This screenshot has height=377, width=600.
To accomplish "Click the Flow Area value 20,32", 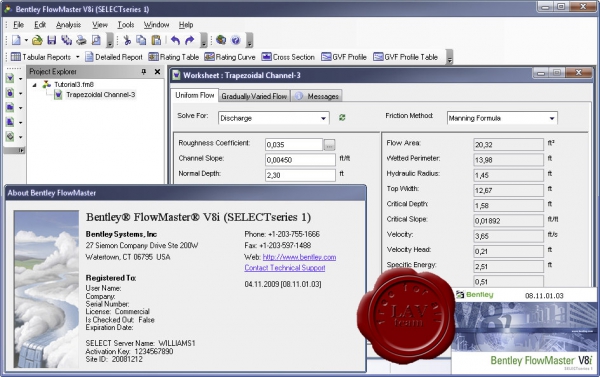I will 508,145.
